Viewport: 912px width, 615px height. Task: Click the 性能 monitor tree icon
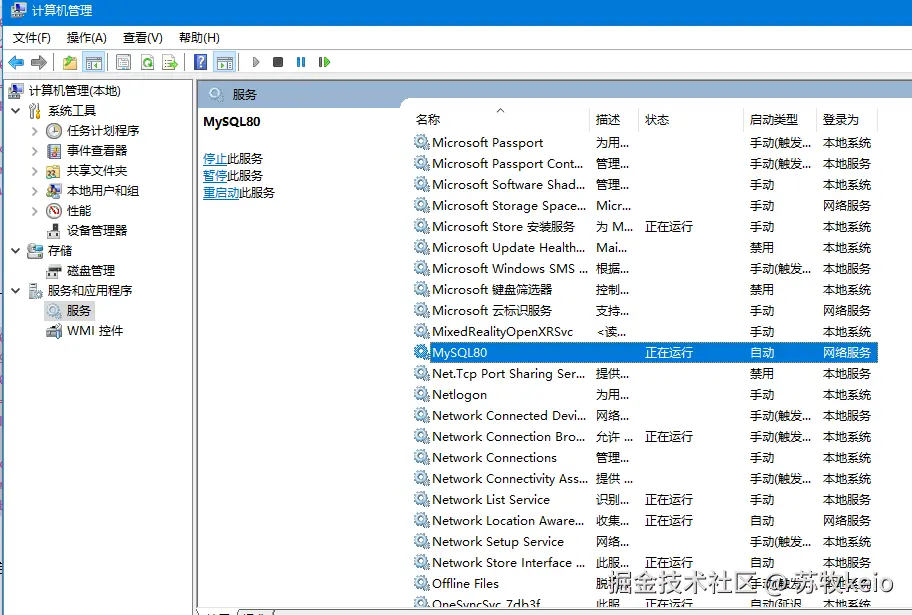(x=54, y=211)
